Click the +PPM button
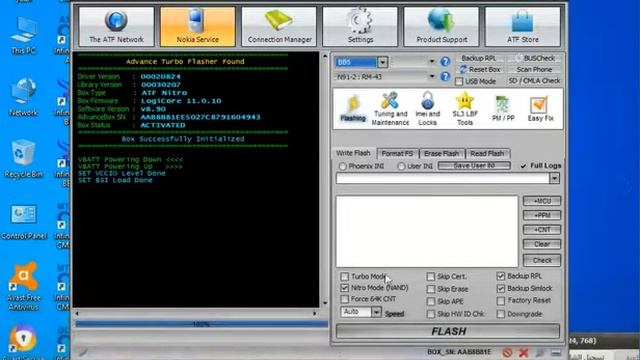This screenshot has height=360, width=640. coord(542,215)
